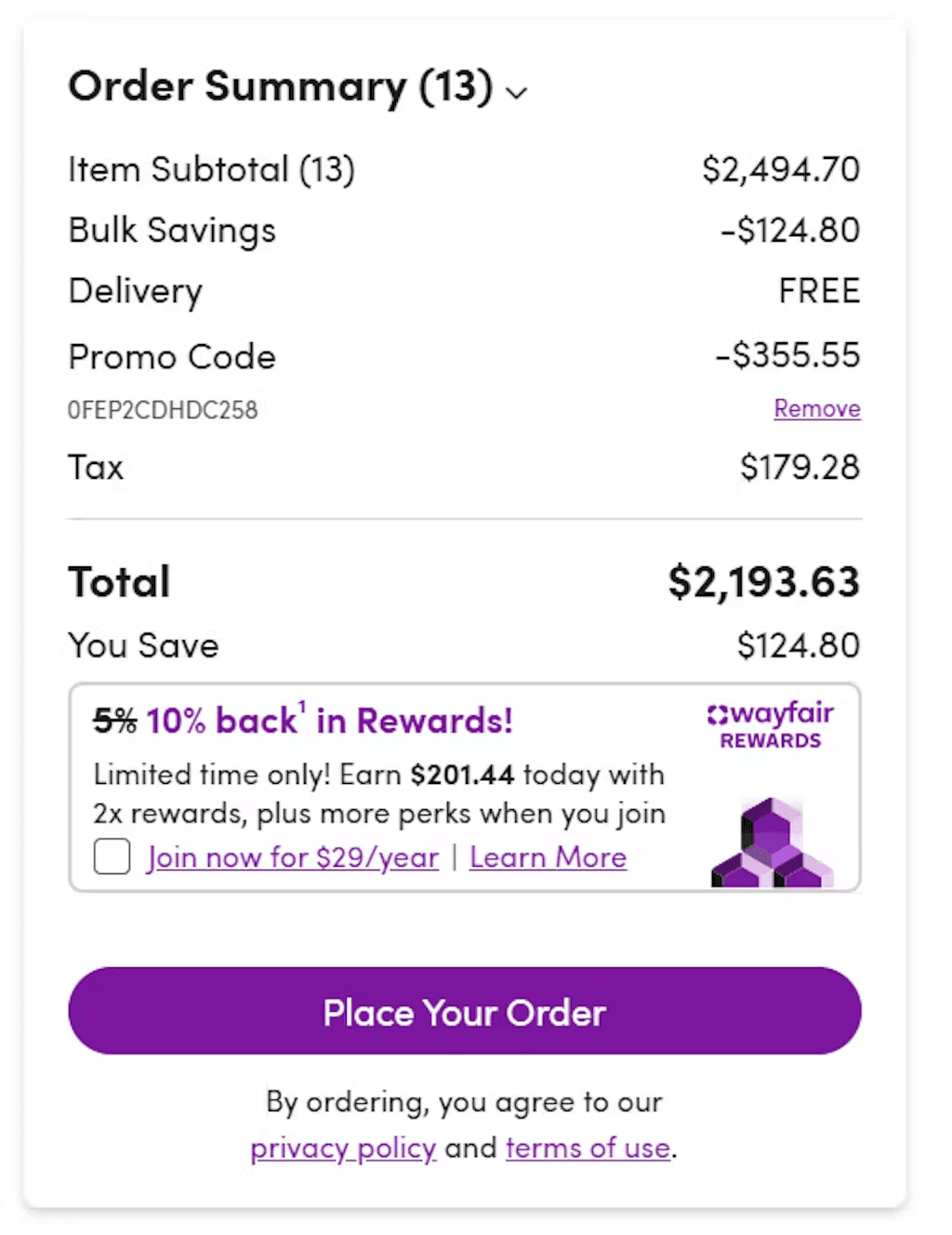Click the You Save $124.80 line
The width and height of the screenshot is (952, 1235).
coord(800,644)
